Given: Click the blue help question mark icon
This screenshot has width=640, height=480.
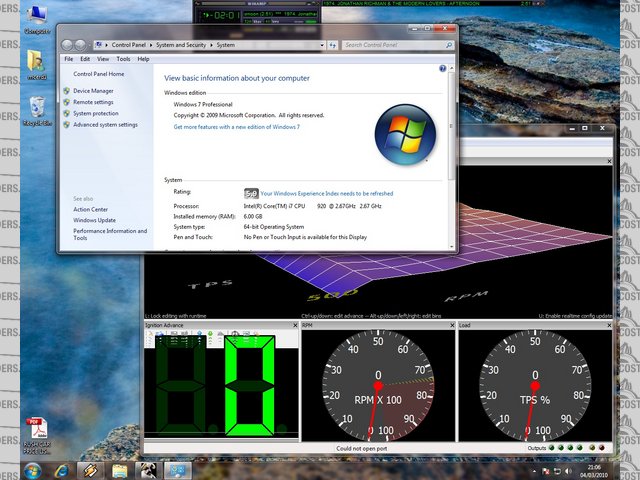Looking at the screenshot, I should tap(442, 69).
